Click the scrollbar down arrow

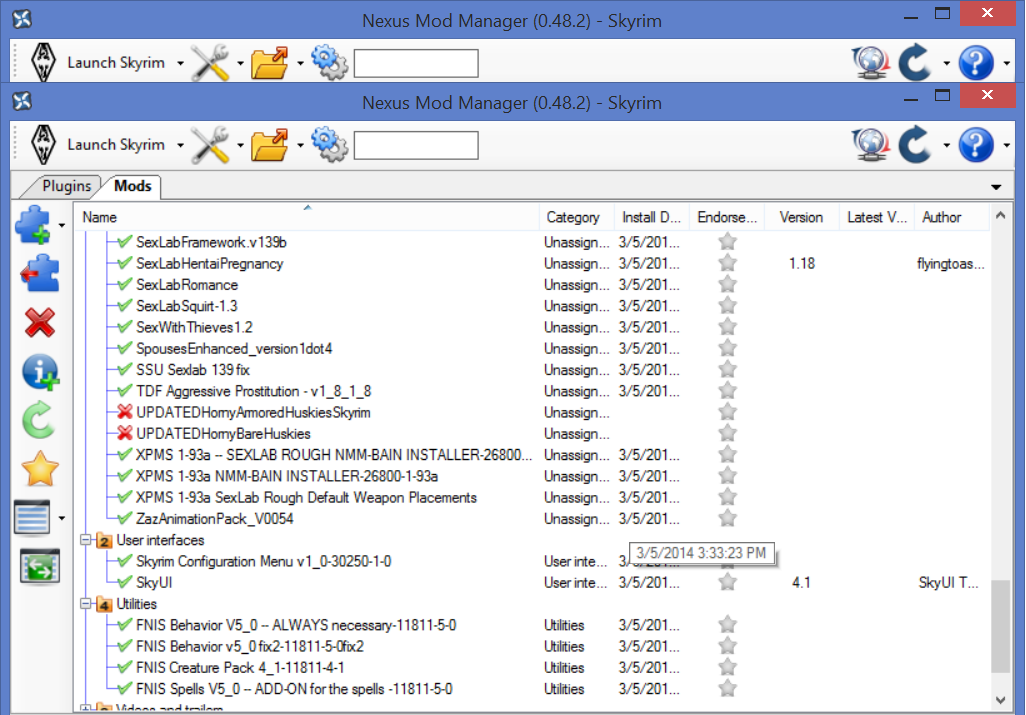1000,699
